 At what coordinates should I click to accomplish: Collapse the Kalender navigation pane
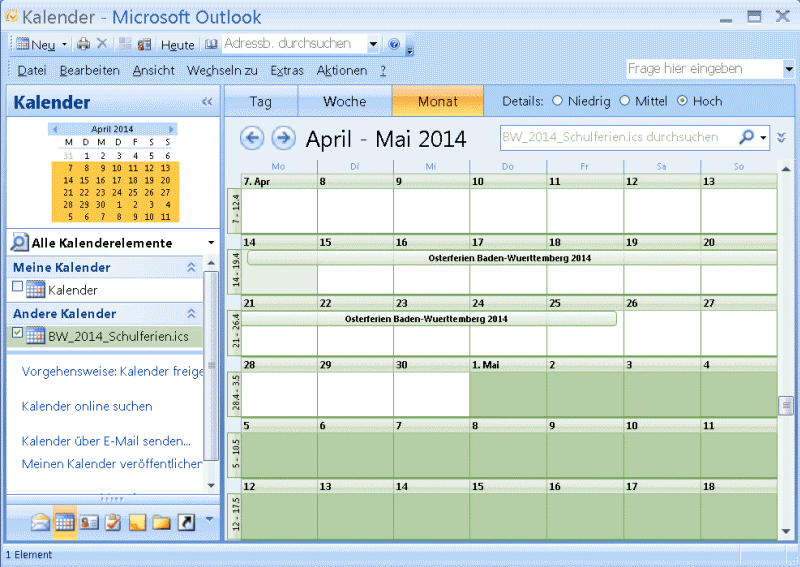click(x=207, y=102)
